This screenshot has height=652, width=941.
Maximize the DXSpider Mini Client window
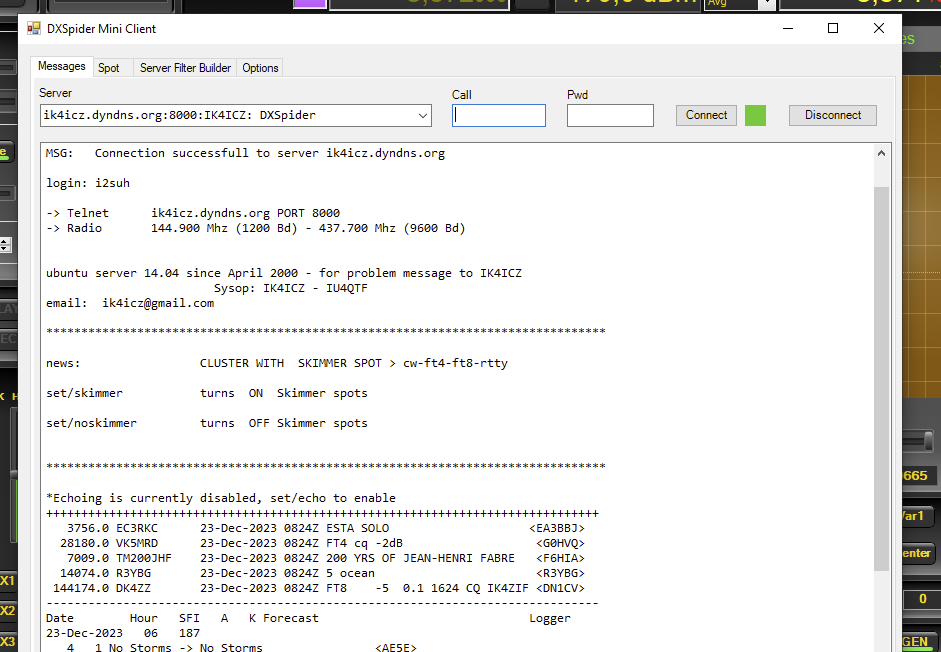(833, 29)
